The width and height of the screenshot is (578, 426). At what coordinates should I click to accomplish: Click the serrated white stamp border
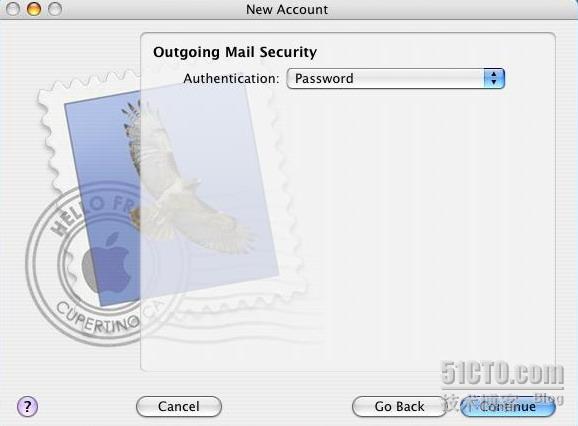pos(50,140)
